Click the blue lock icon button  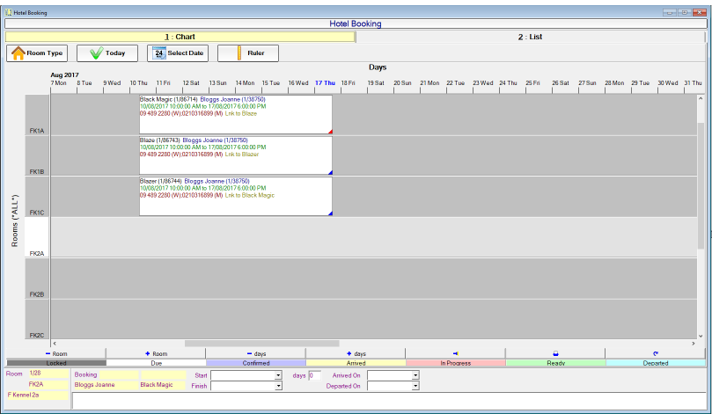click(x=556, y=354)
